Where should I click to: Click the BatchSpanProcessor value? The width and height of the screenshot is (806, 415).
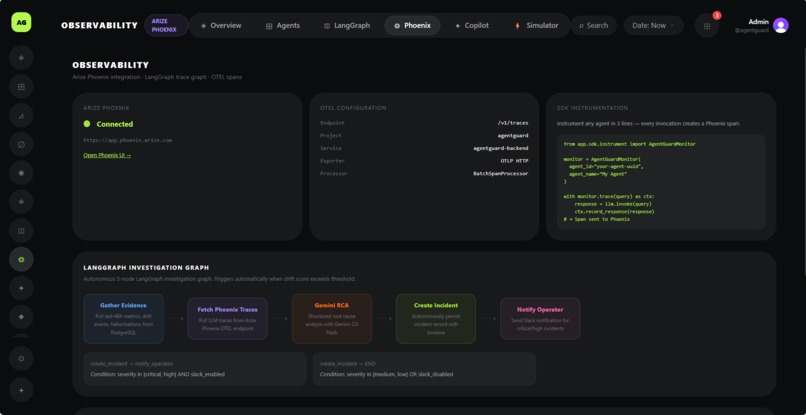(x=501, y=173)
